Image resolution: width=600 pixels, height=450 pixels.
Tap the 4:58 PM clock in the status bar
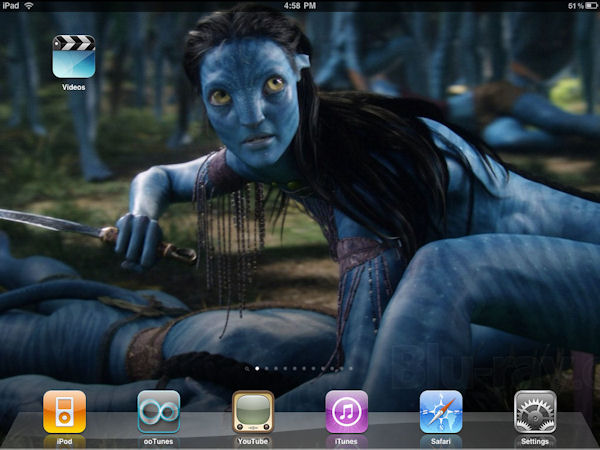[x=300, y=6]
